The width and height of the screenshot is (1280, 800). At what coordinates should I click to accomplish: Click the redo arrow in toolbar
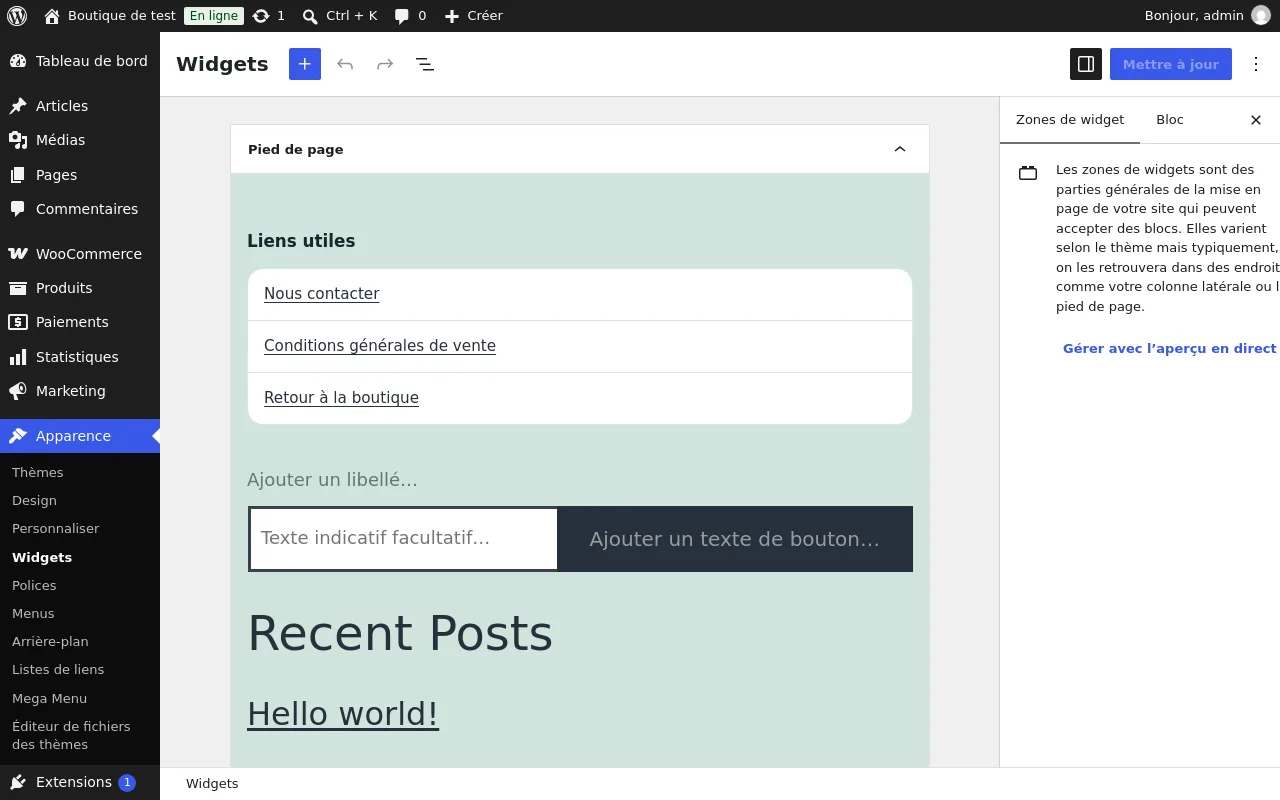coord(385,64)
